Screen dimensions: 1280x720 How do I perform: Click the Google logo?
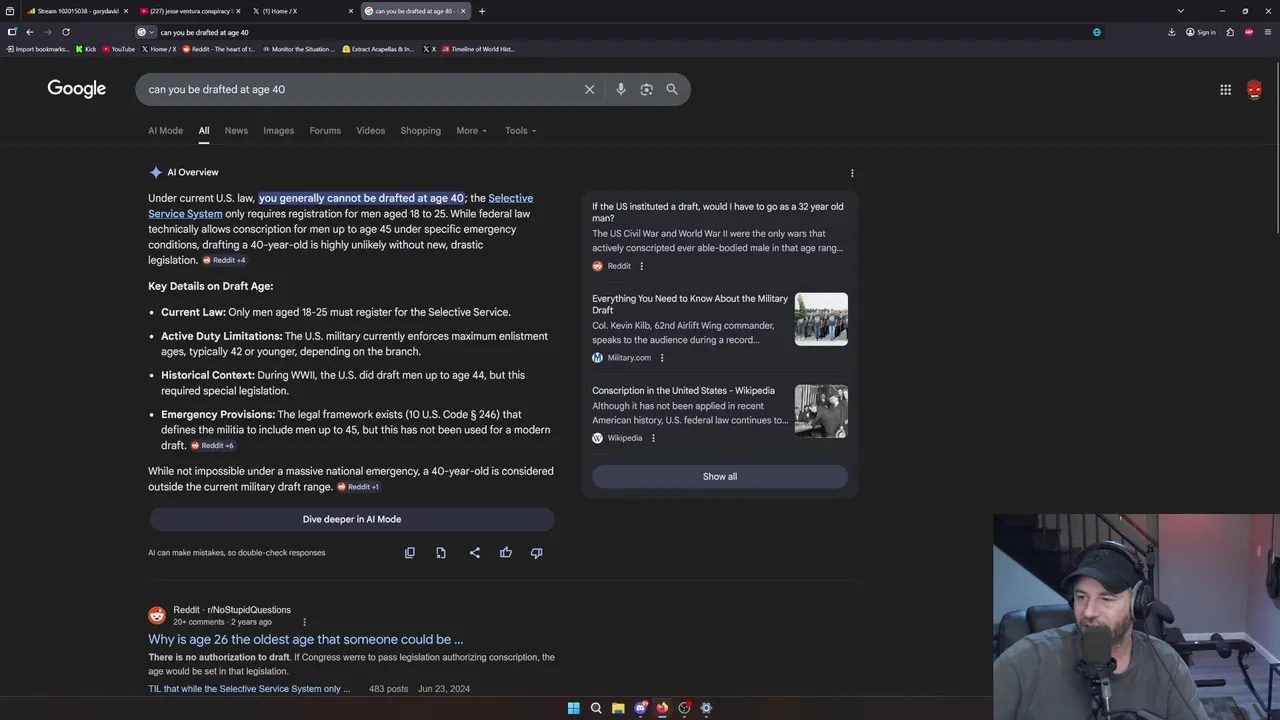pos(77,89)
